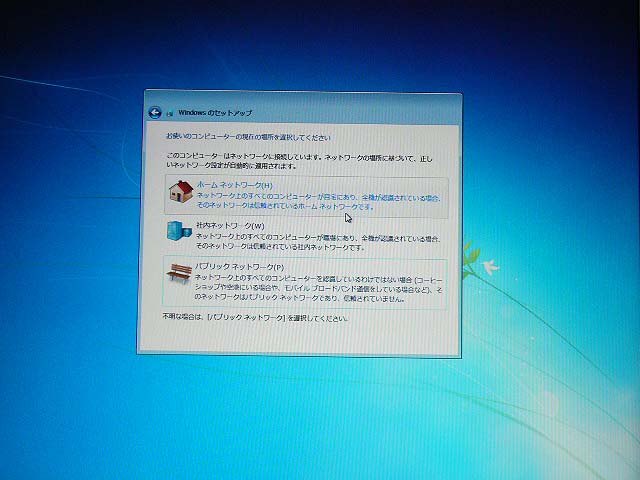Click the Work network description text
Screen dimensions: 640x480
tap(318, 241)
